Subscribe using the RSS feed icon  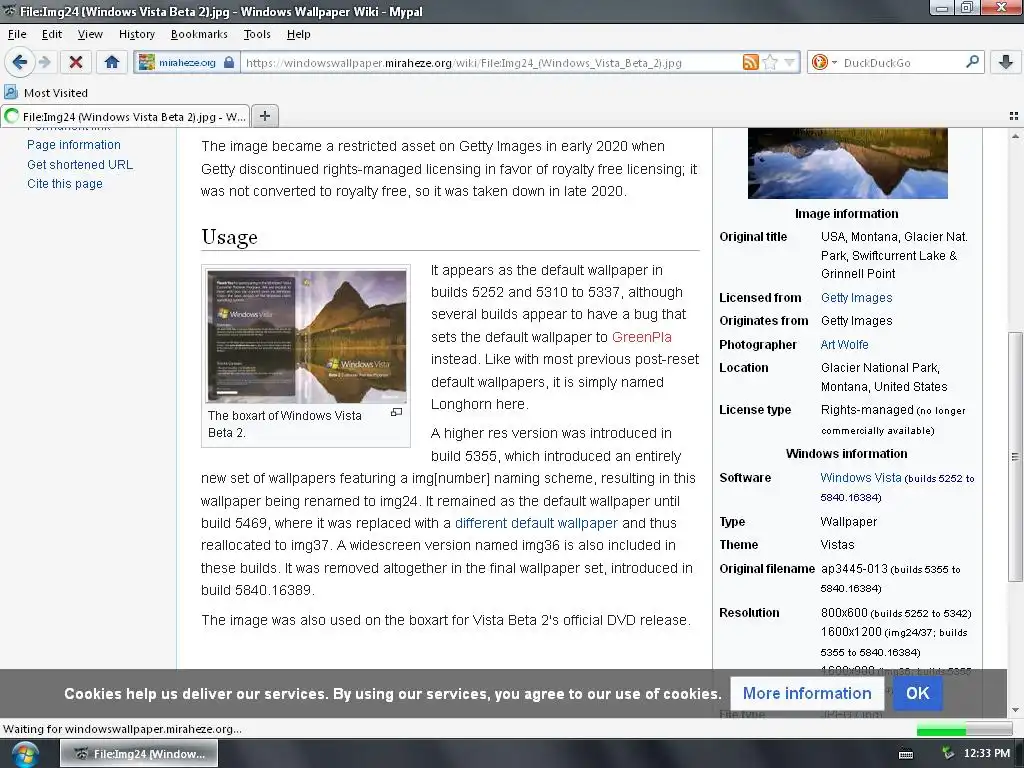point(750,63)
